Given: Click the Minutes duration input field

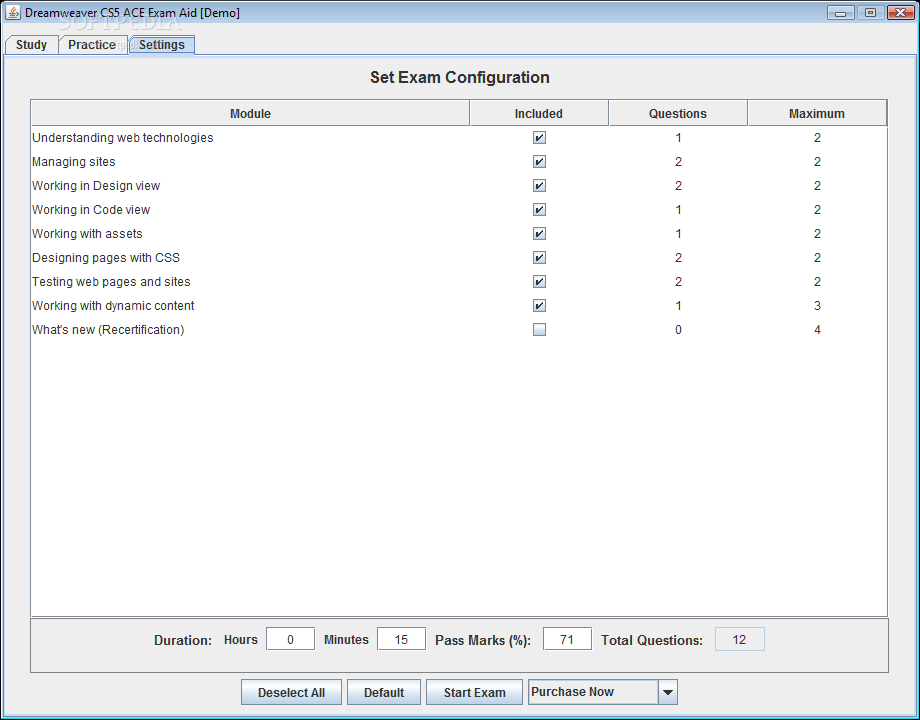Looking at the screenshot, I should 401,640.
